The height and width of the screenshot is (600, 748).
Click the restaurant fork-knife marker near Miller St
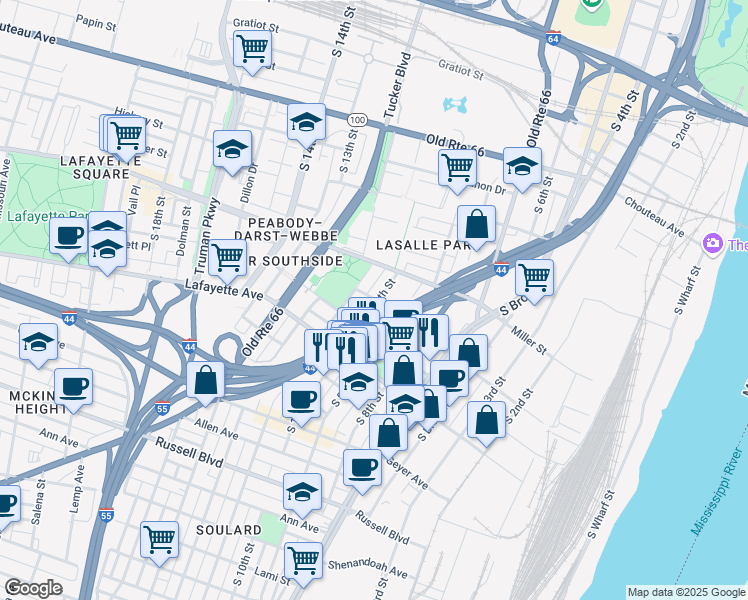[x=432, y=332]
